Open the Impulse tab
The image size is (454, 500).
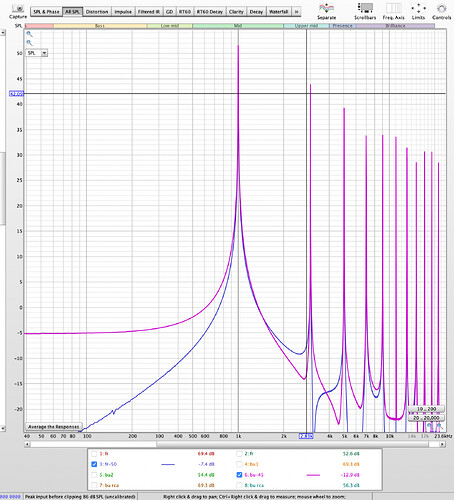(x=123, y=12)
